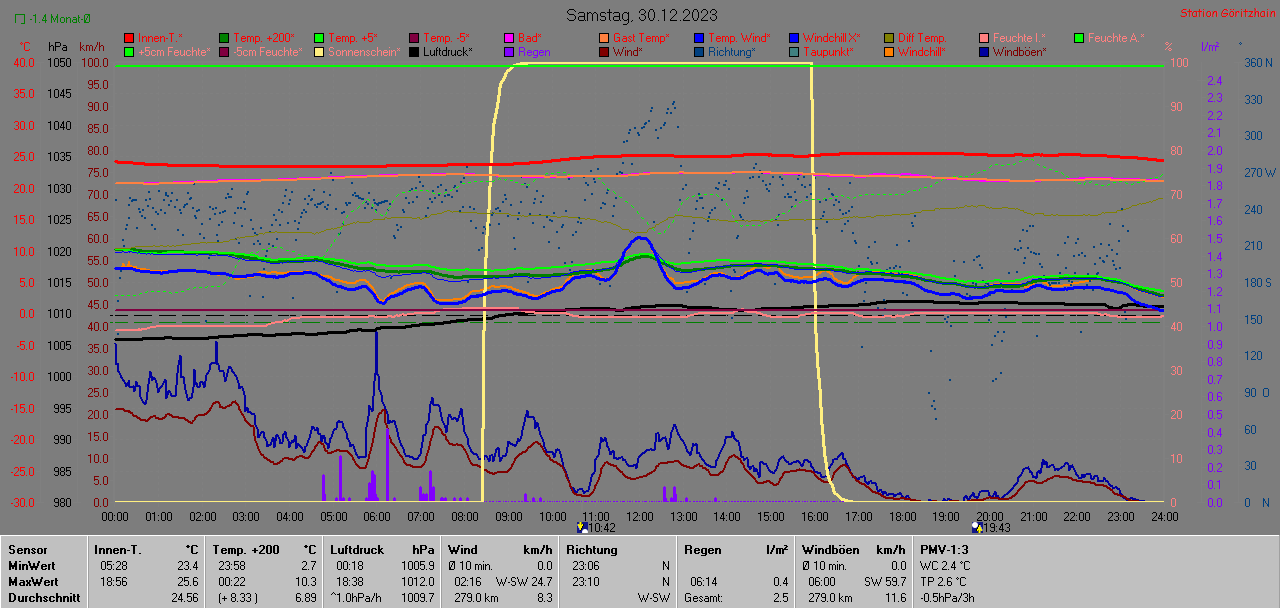1280x608 pixels.
Task: Click the maroon Temp. -5 legend swatch
Action: point(414,38)
